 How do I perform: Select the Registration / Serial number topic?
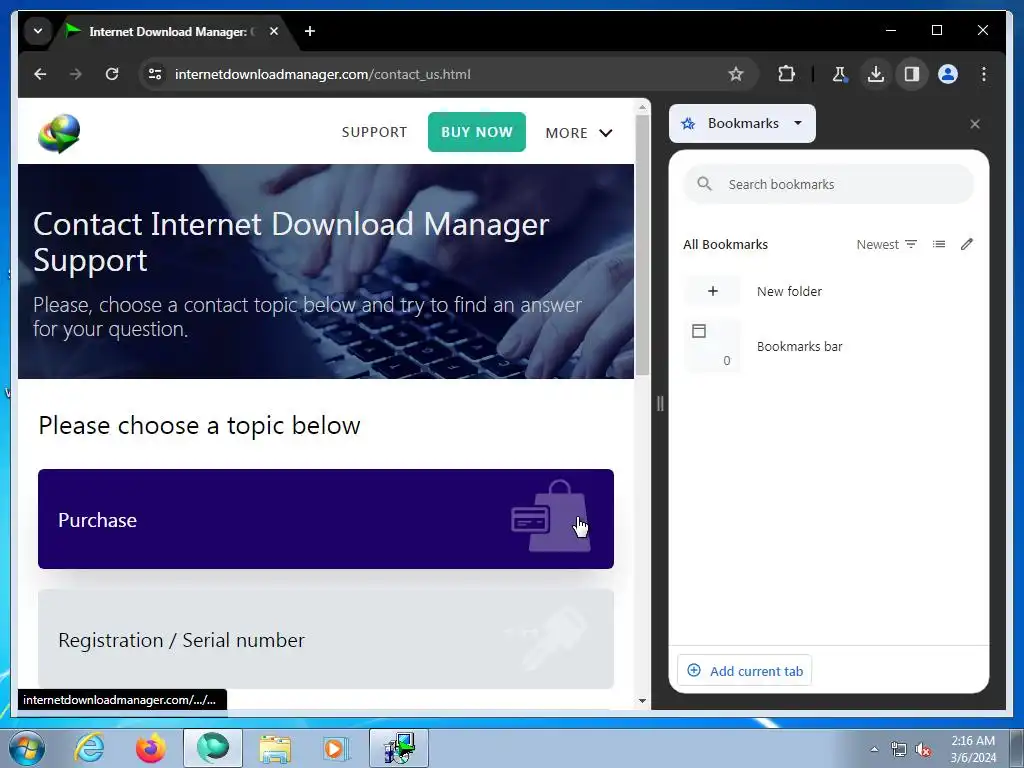coord(326,639)
